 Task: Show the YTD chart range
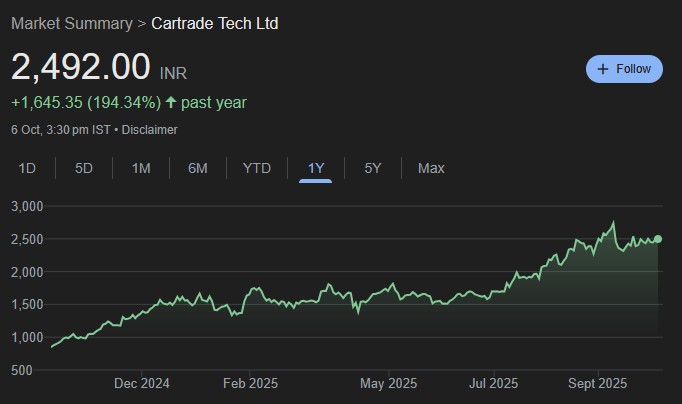pyautogui.click(x=257, y=168)
